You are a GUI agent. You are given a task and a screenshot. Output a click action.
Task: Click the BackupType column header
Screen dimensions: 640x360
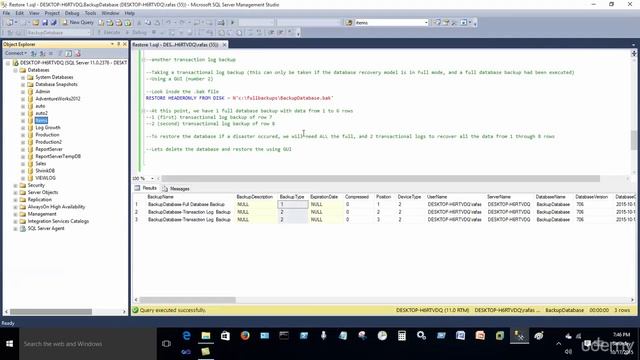point(292,197)
